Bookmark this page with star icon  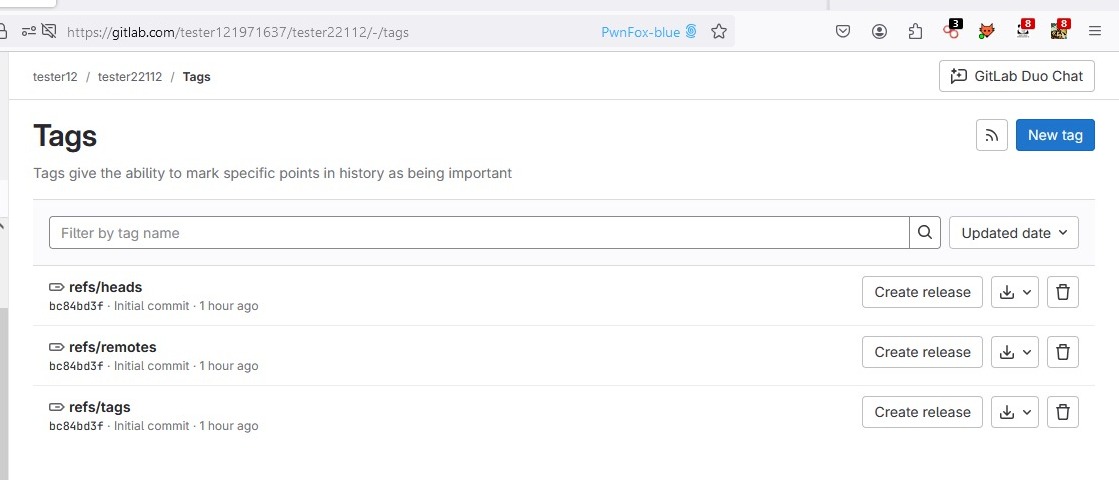point(718,32)
